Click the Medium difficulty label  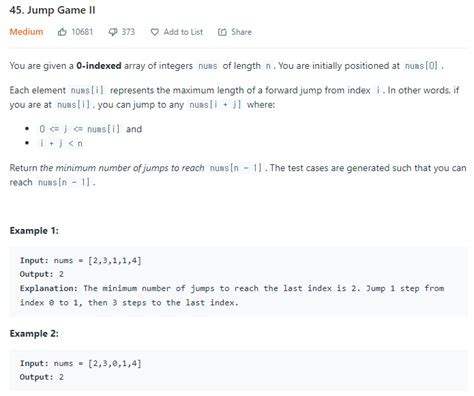point(26,32)
